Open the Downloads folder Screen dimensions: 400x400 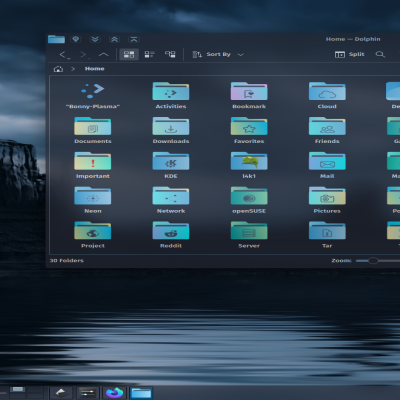171,126
